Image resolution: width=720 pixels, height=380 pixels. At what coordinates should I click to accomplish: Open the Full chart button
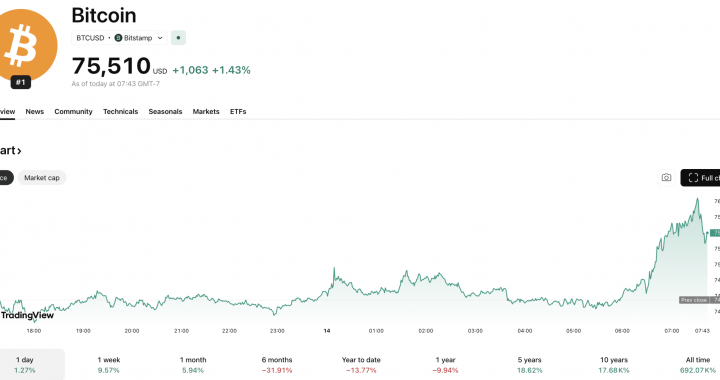pos(700,178)
